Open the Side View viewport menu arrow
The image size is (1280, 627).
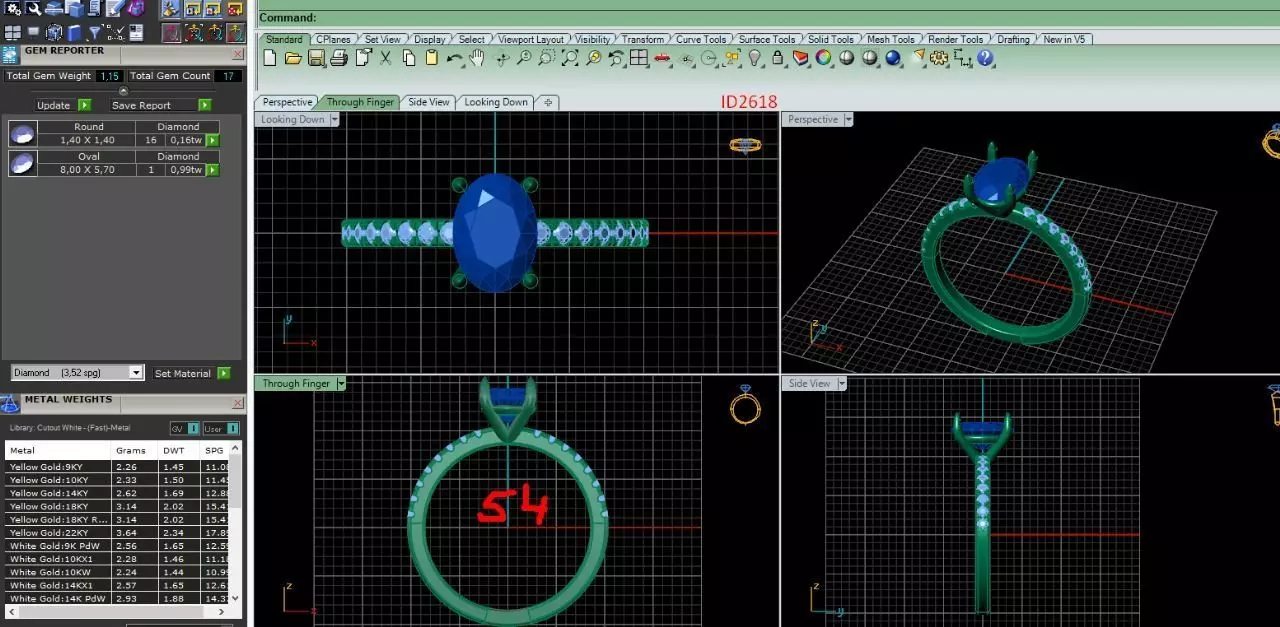click(841, 383)
